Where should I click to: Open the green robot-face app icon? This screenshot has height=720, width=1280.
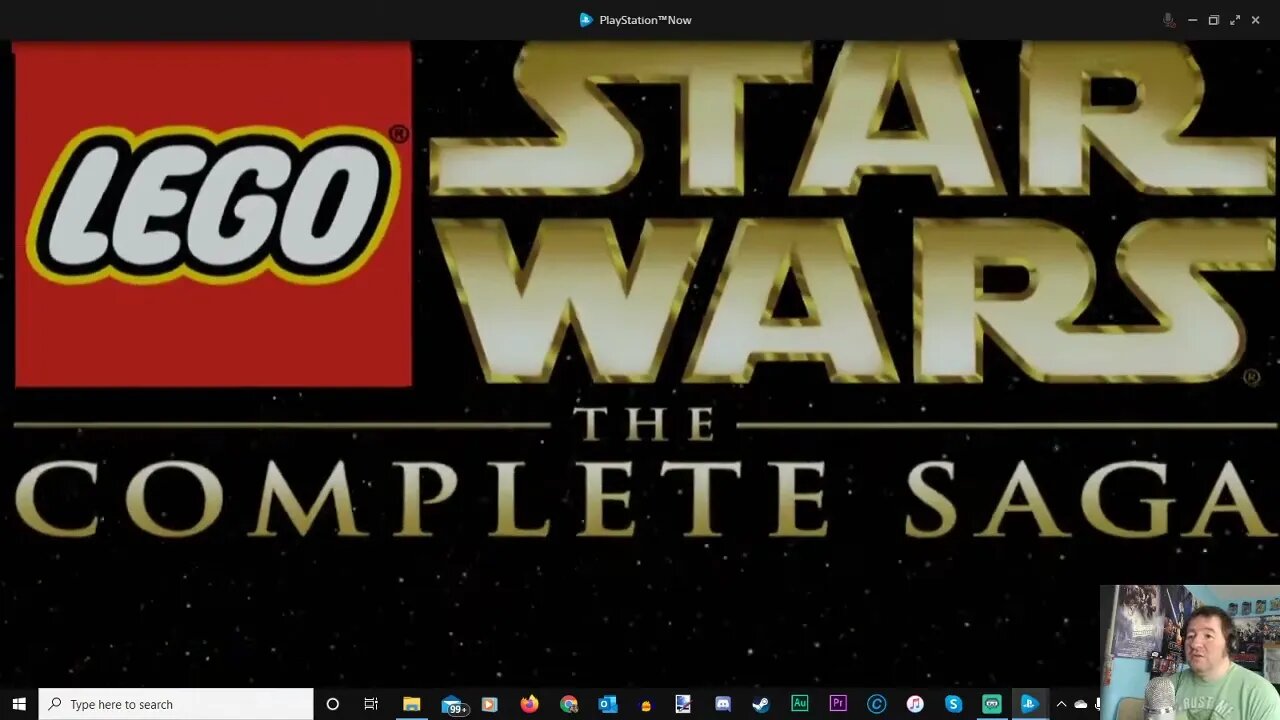[991, 704]
